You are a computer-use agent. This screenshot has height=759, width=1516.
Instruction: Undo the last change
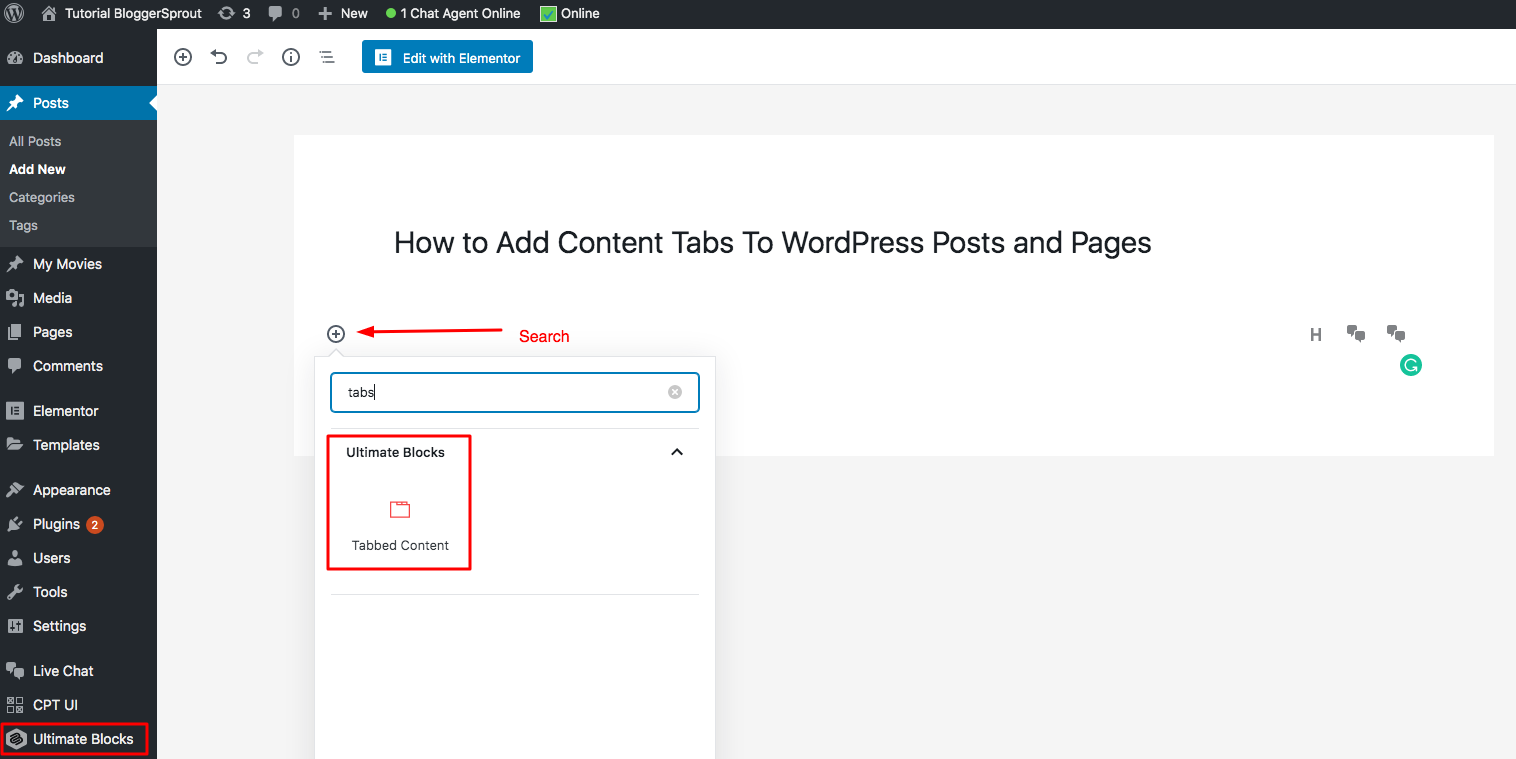219,57
